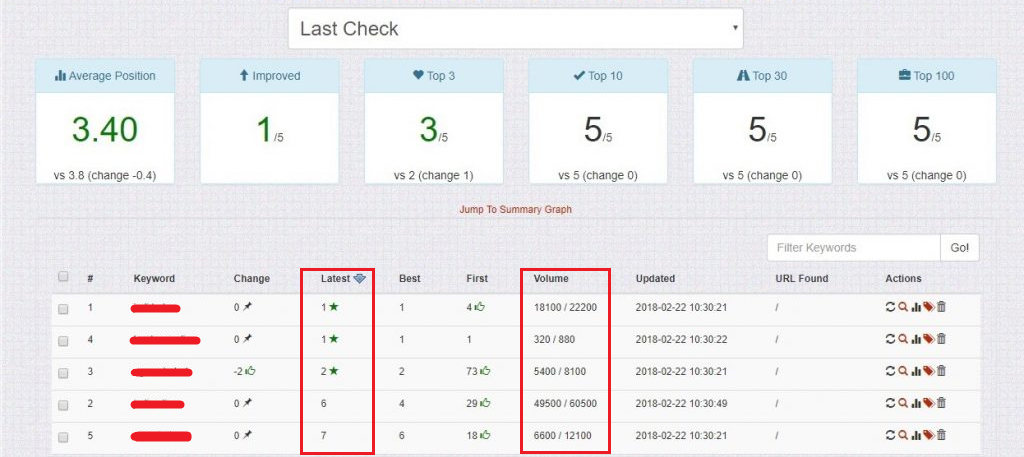This screenshot has width=1024, height=457.
Task: Toggle the select-all checkbox in table header
Action: [63, 276]
